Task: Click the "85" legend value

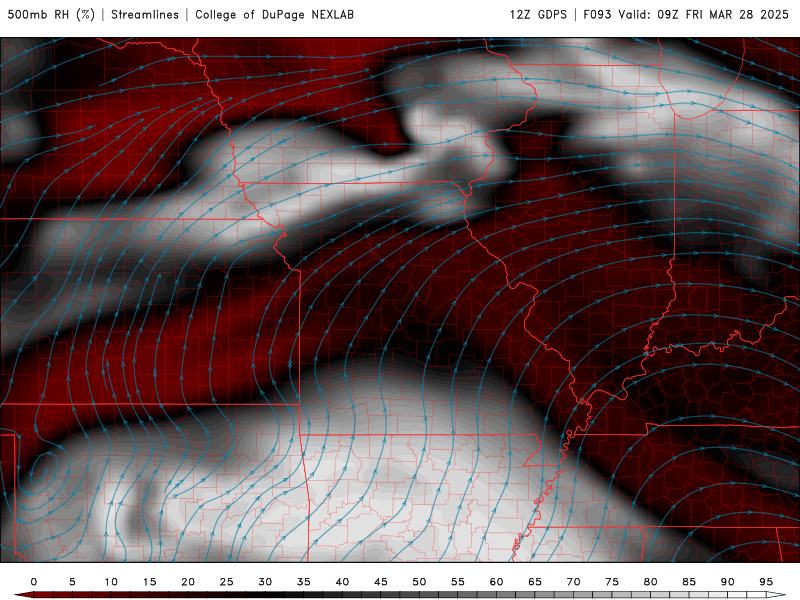Action: [689, 582]
